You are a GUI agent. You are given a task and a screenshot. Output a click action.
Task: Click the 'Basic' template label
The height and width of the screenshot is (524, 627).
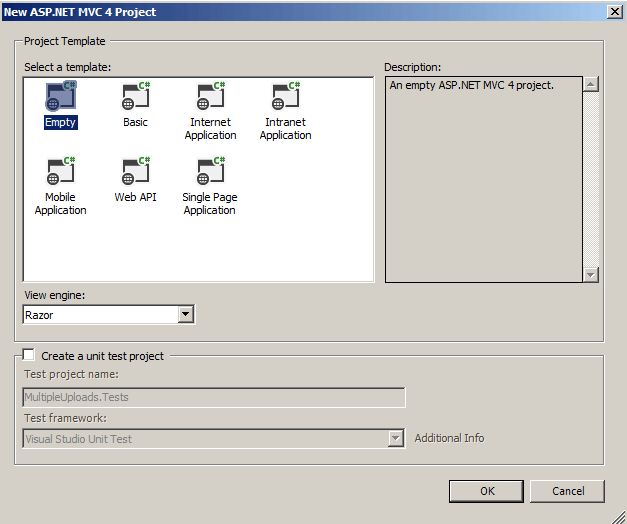136,122
